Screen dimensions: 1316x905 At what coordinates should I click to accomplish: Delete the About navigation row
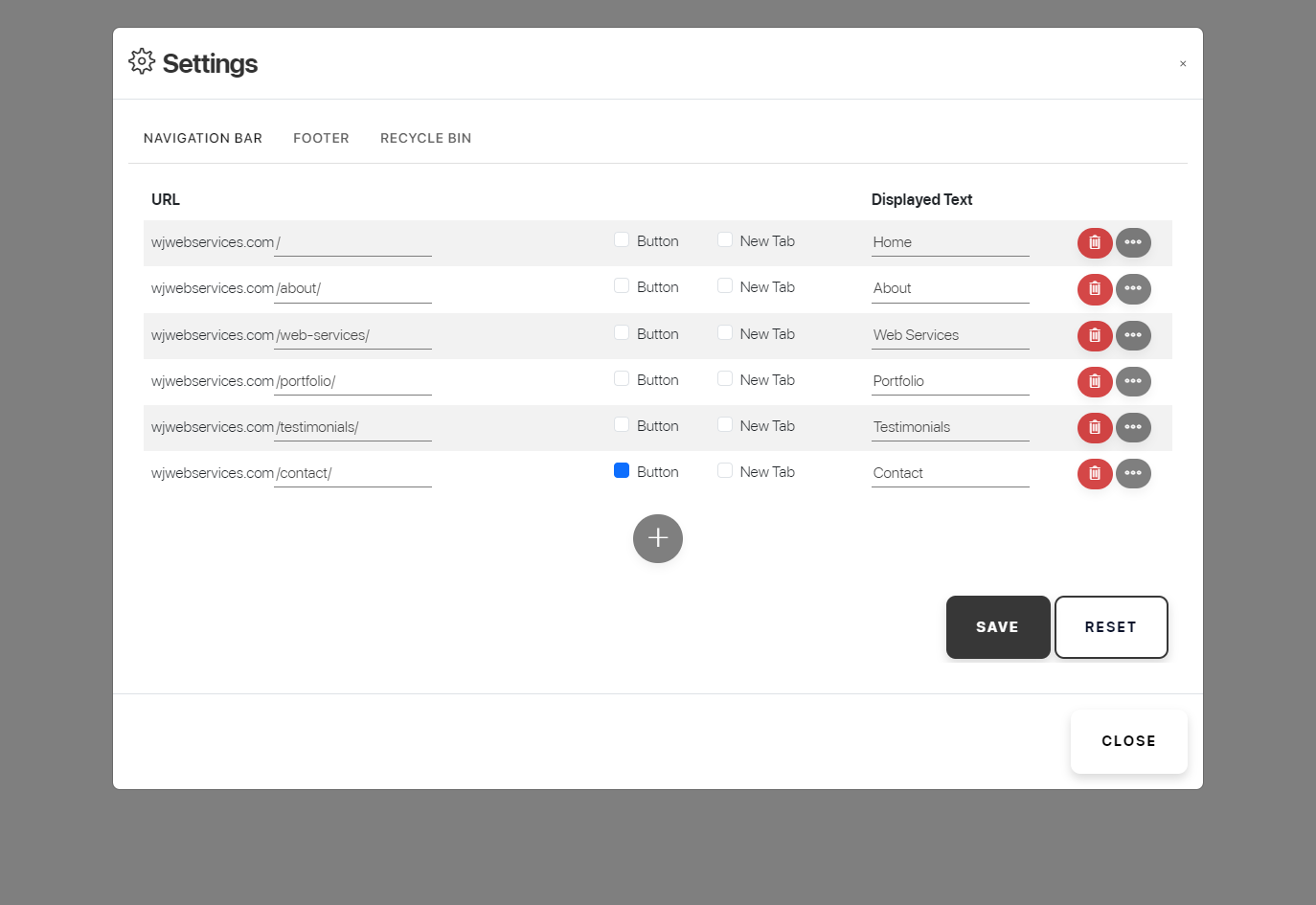[1095, 289]
